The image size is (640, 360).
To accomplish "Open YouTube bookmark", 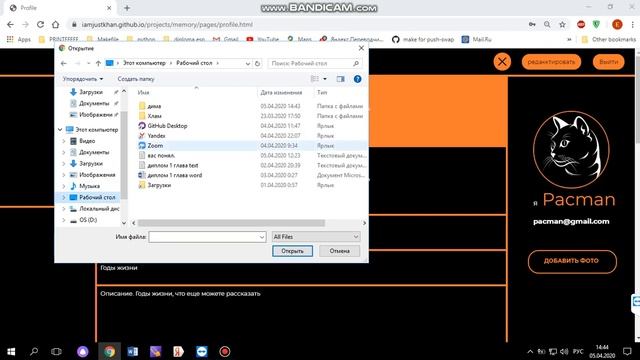I will (x=263, y=40).
